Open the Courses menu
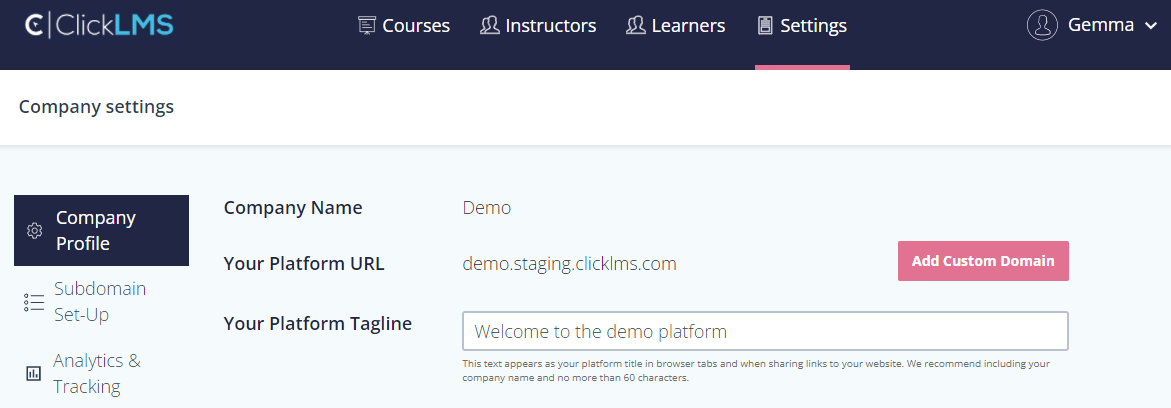 [x=404, y=25]
